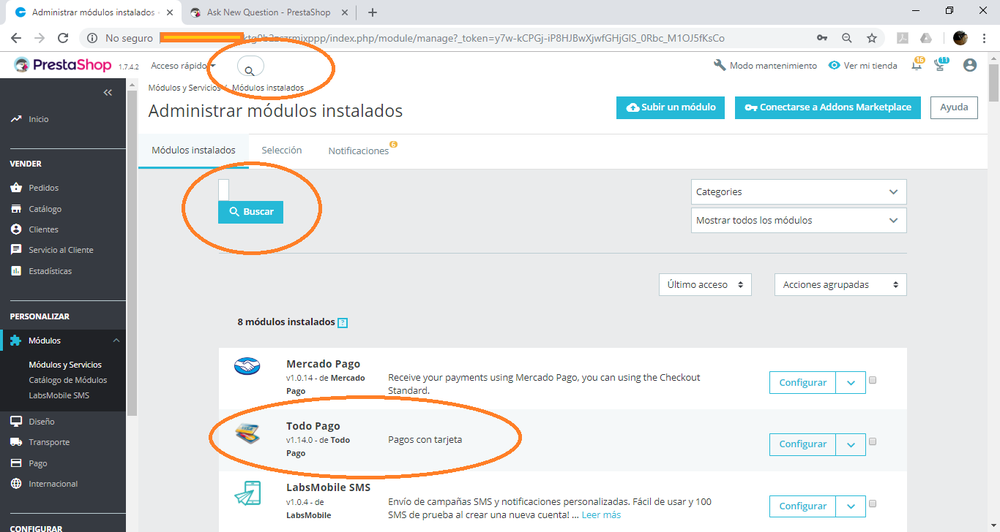
Task: Click the Mercado Pago module icon
Action: coord(247,366)
